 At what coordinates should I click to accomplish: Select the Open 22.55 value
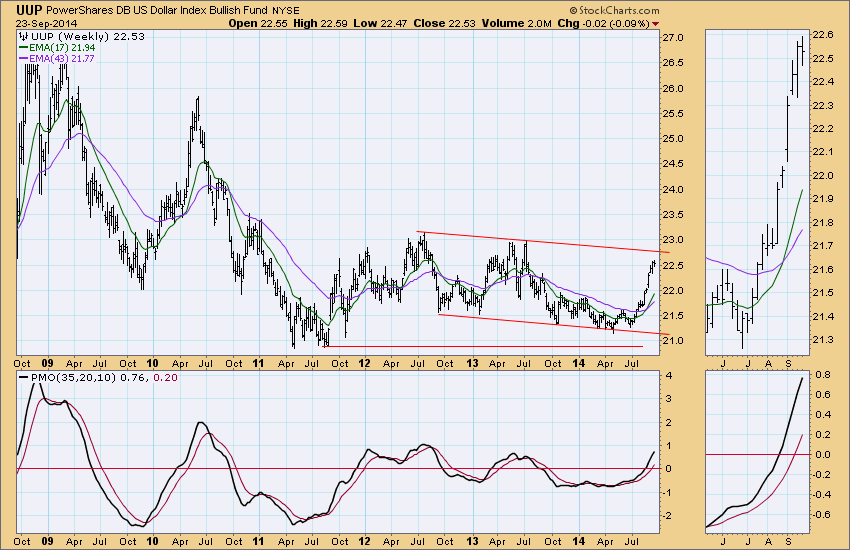click(x=258, y=23)
